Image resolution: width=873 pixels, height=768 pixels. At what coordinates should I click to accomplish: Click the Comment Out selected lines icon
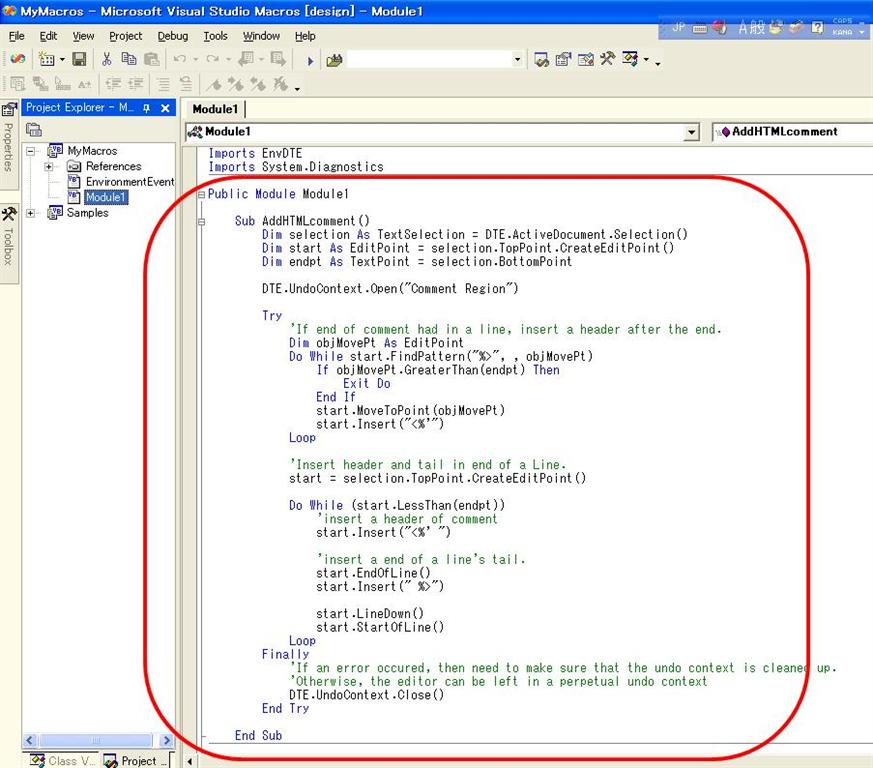tap(163, 84)
